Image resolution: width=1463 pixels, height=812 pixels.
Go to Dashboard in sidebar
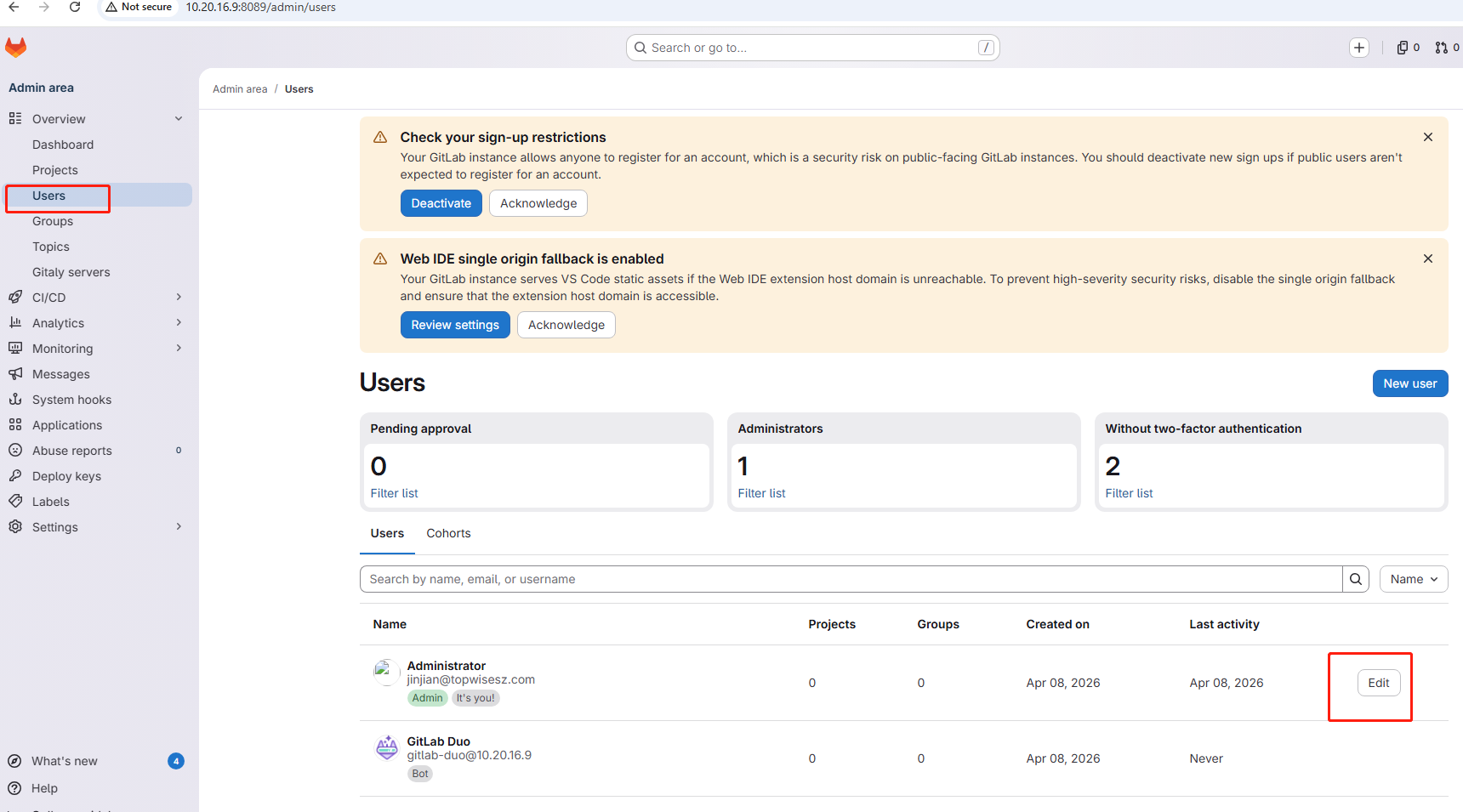(98, 145)
